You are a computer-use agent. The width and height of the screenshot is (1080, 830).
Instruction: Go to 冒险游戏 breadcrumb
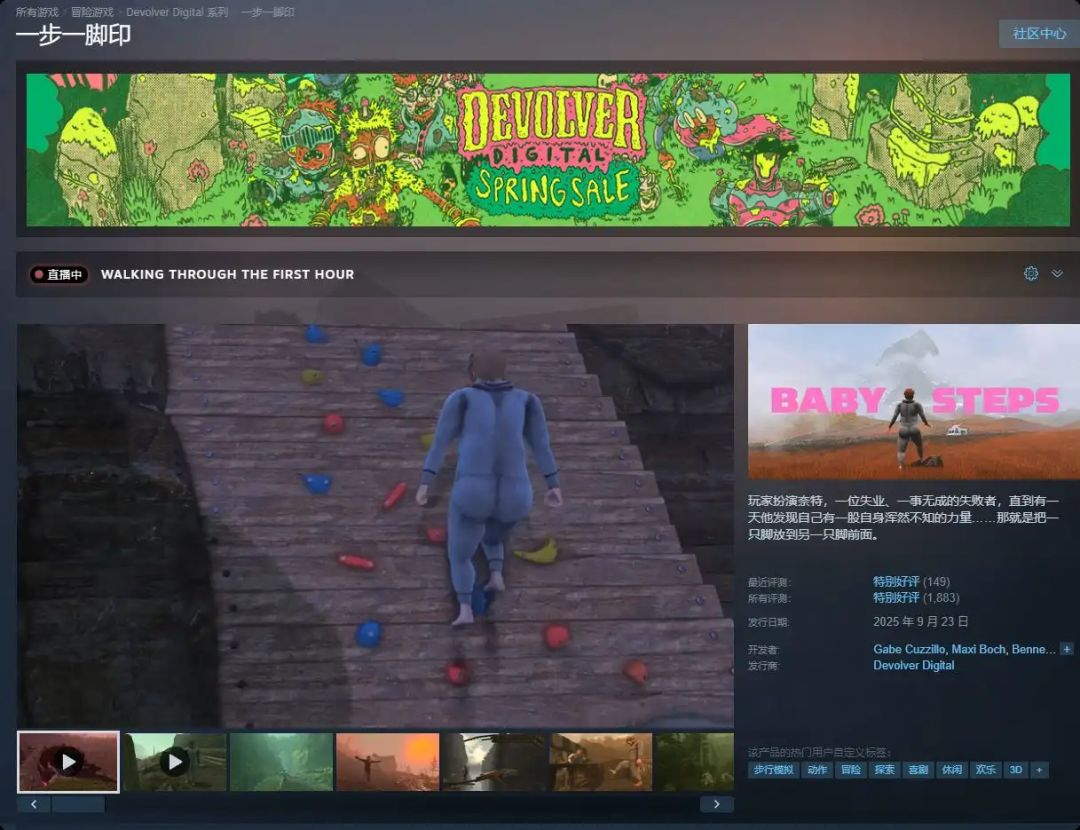pos(92,12)
